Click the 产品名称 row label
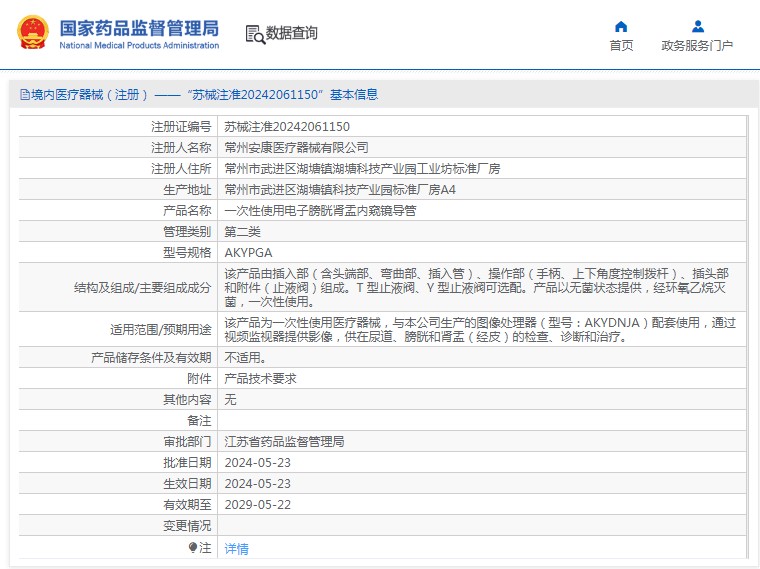The image size is (760, 569). 187,211
